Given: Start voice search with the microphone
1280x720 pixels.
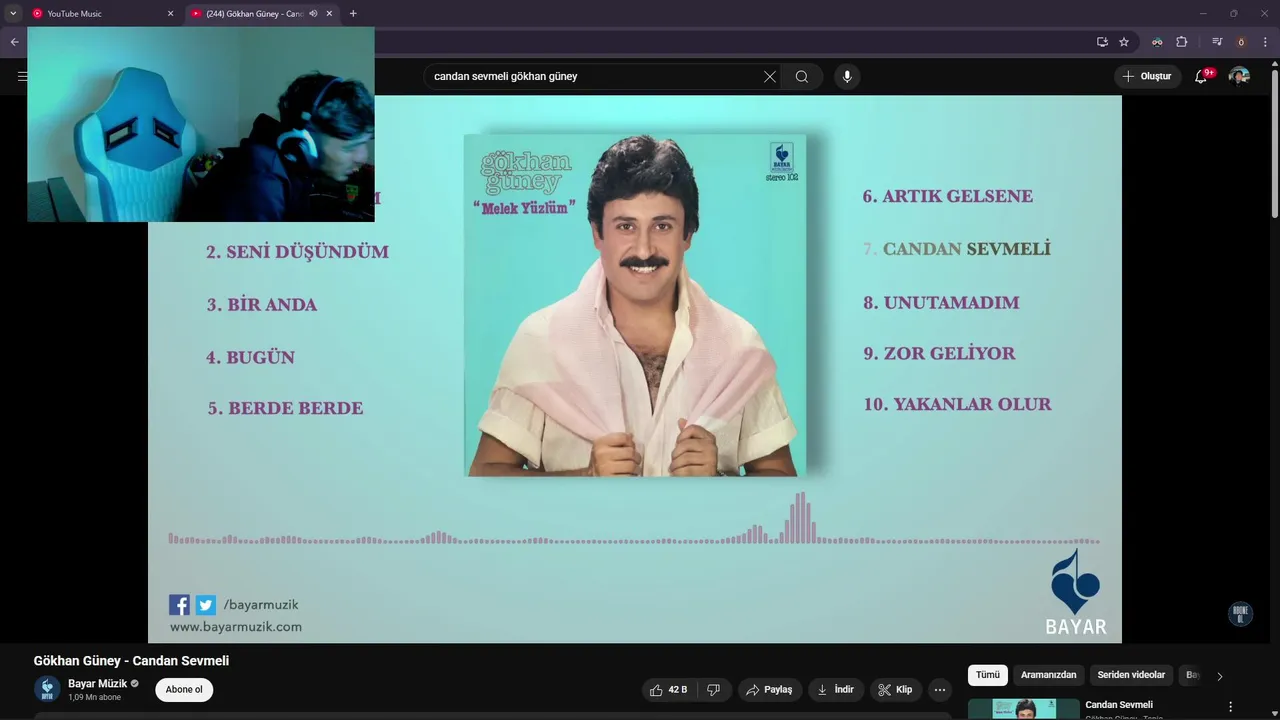Looking at the screenshot, I should [847, 76].
